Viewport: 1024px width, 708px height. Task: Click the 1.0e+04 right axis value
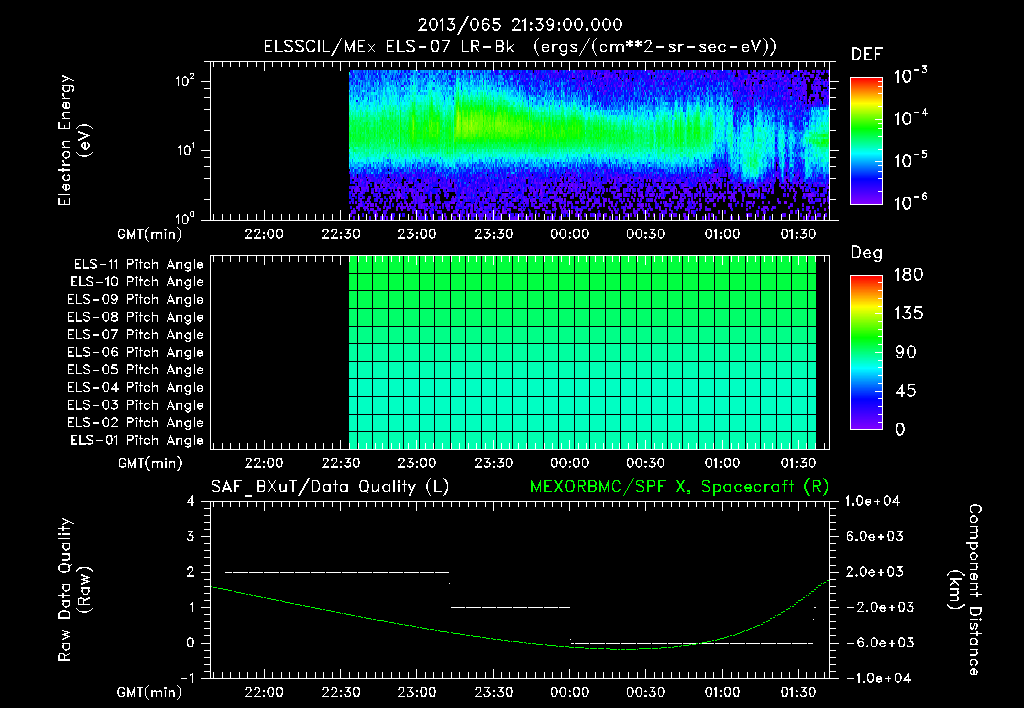tap(872, 502)
